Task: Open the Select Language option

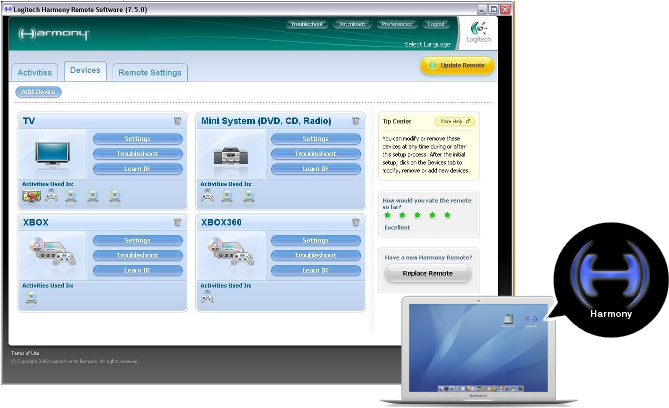Action: (429, 45)
